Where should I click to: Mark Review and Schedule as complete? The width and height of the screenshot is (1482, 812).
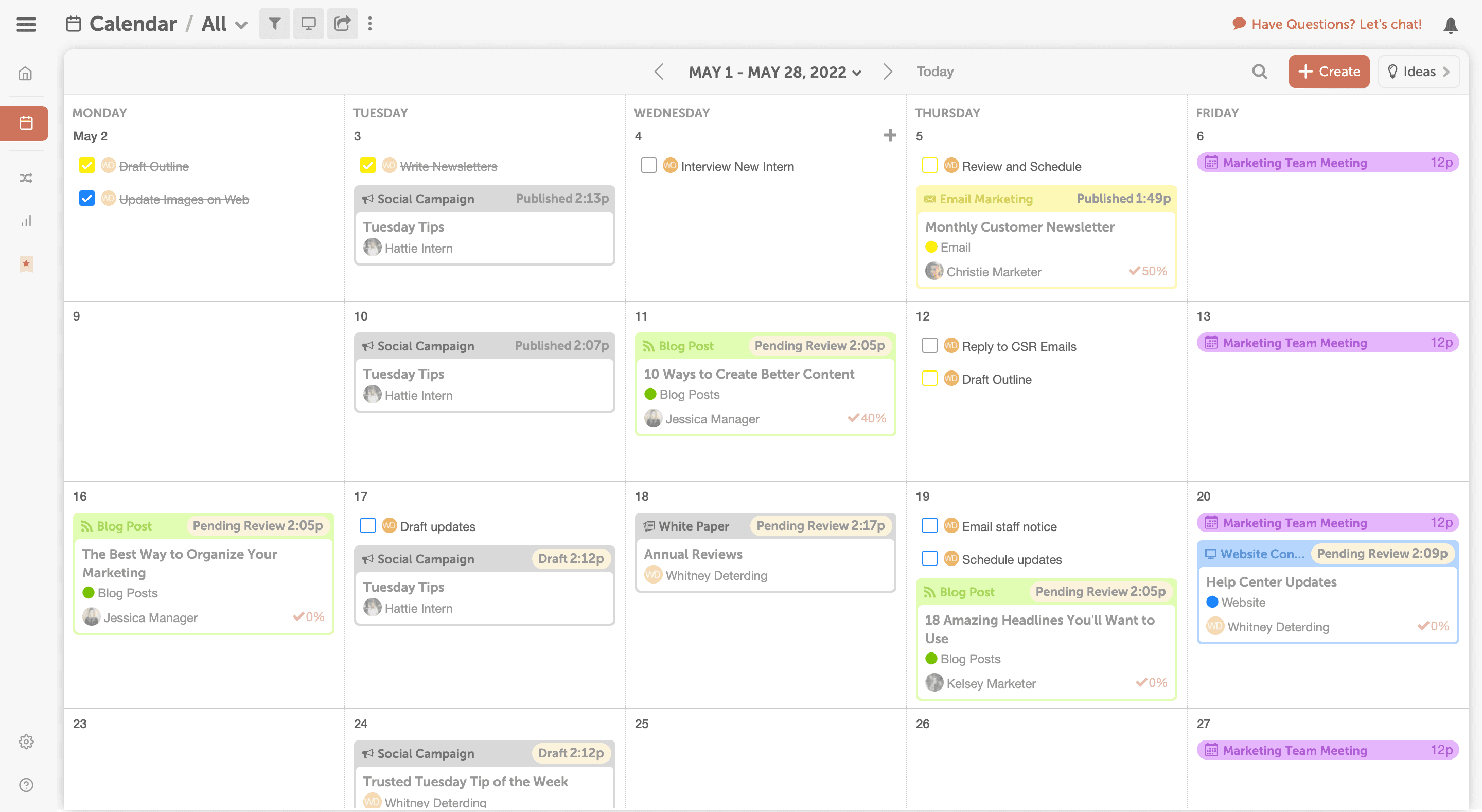pyautogui.click(x=929, y=165)
